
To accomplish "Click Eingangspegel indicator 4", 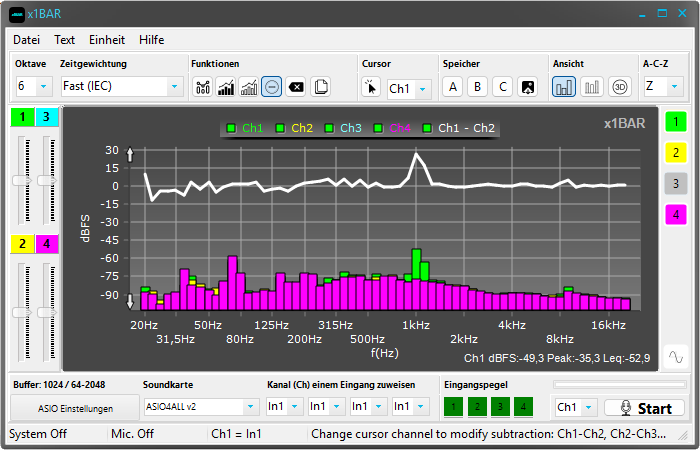I will 523,407.
